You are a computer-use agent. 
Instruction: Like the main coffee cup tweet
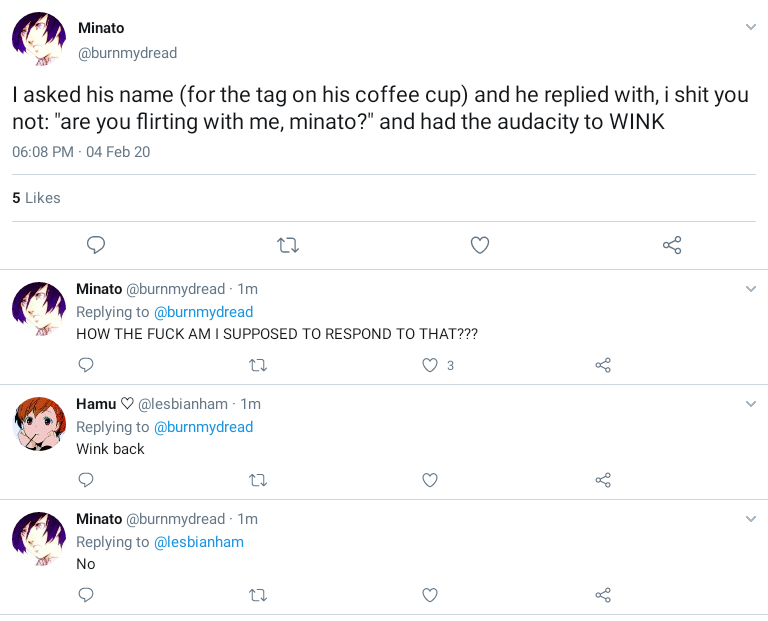click(x=480, y=245)
